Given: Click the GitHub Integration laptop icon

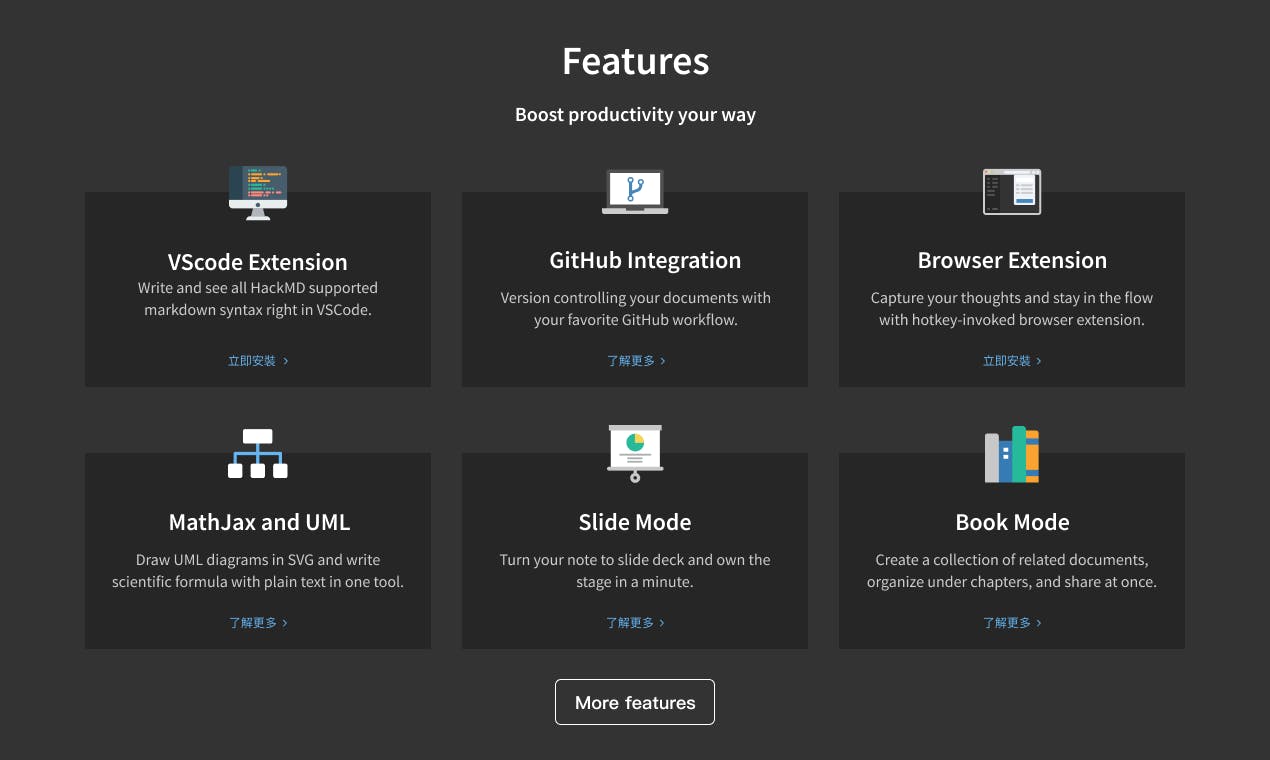Looking at the screenshot, I should [x=635, y=191].
